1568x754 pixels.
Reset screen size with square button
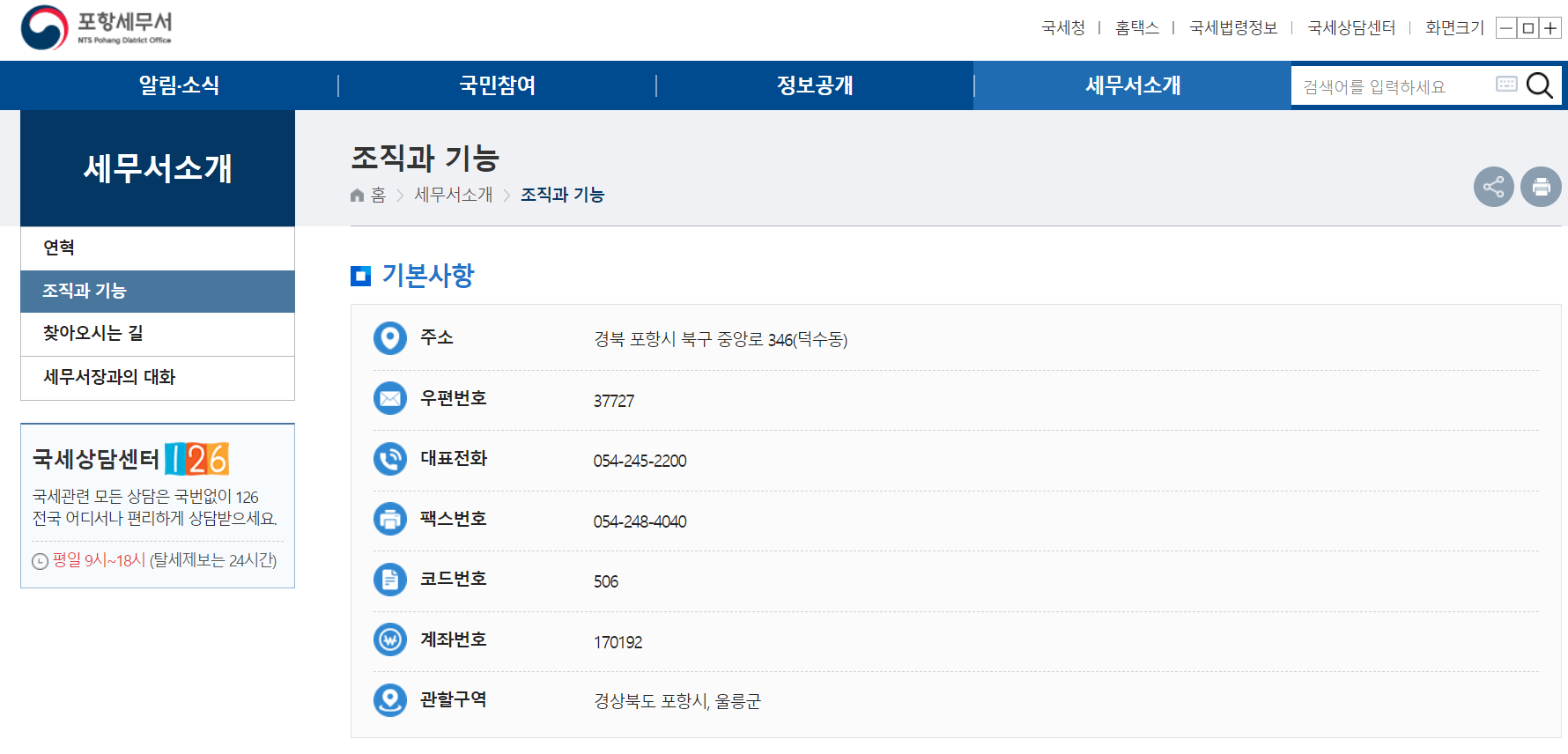pyautogui.click(x=1528, y=28)
